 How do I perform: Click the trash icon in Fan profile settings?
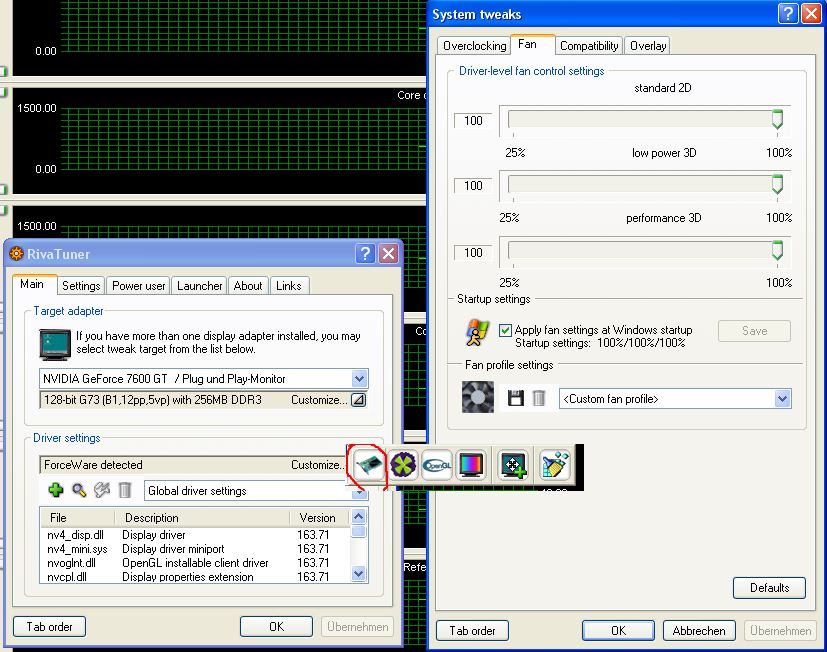[x=538, y=398]
